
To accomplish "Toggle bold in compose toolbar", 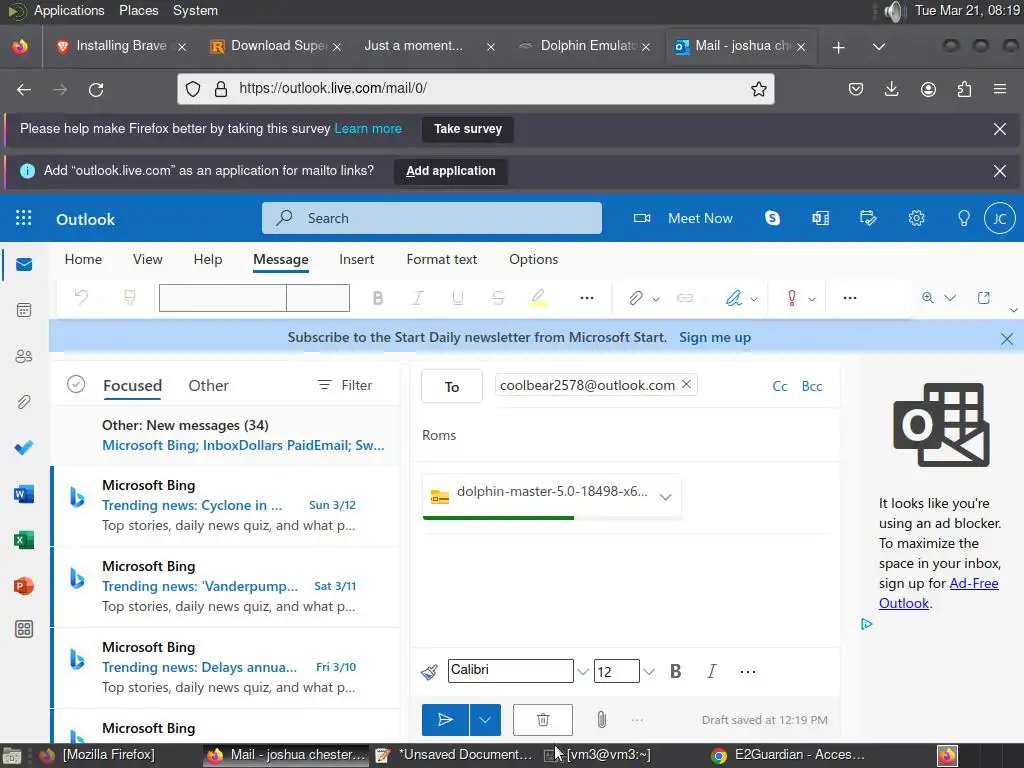I will [x=675, y=671].
